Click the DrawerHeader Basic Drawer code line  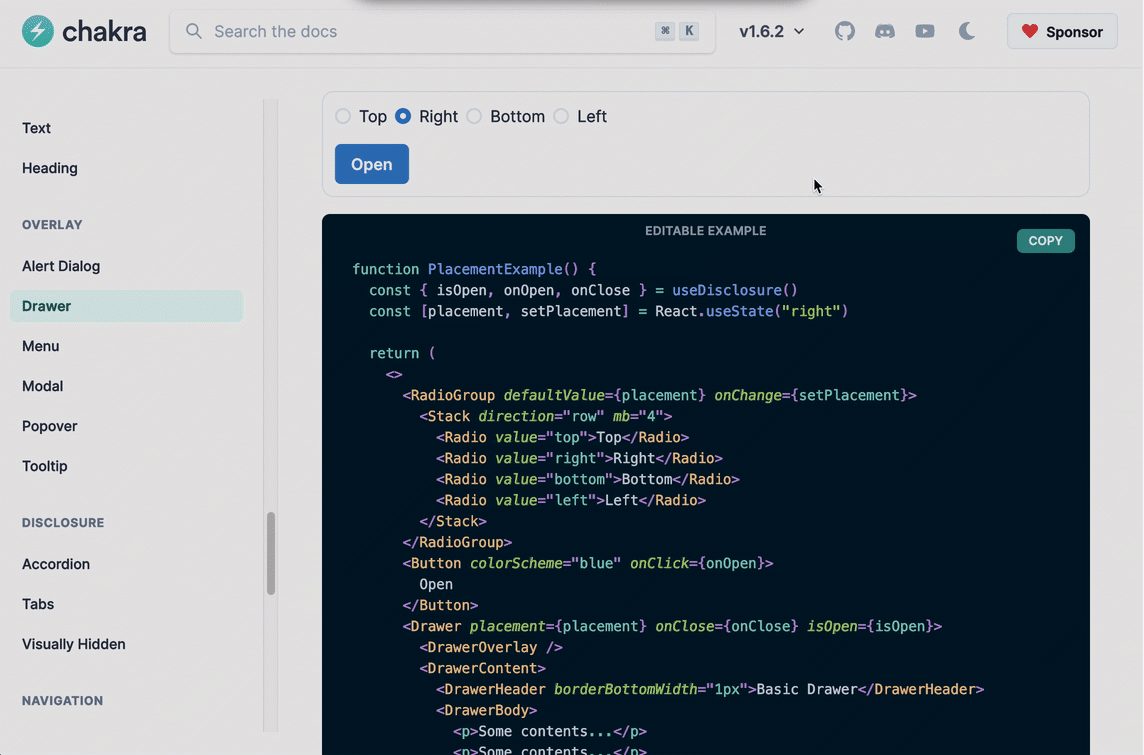tap(710, 689)
